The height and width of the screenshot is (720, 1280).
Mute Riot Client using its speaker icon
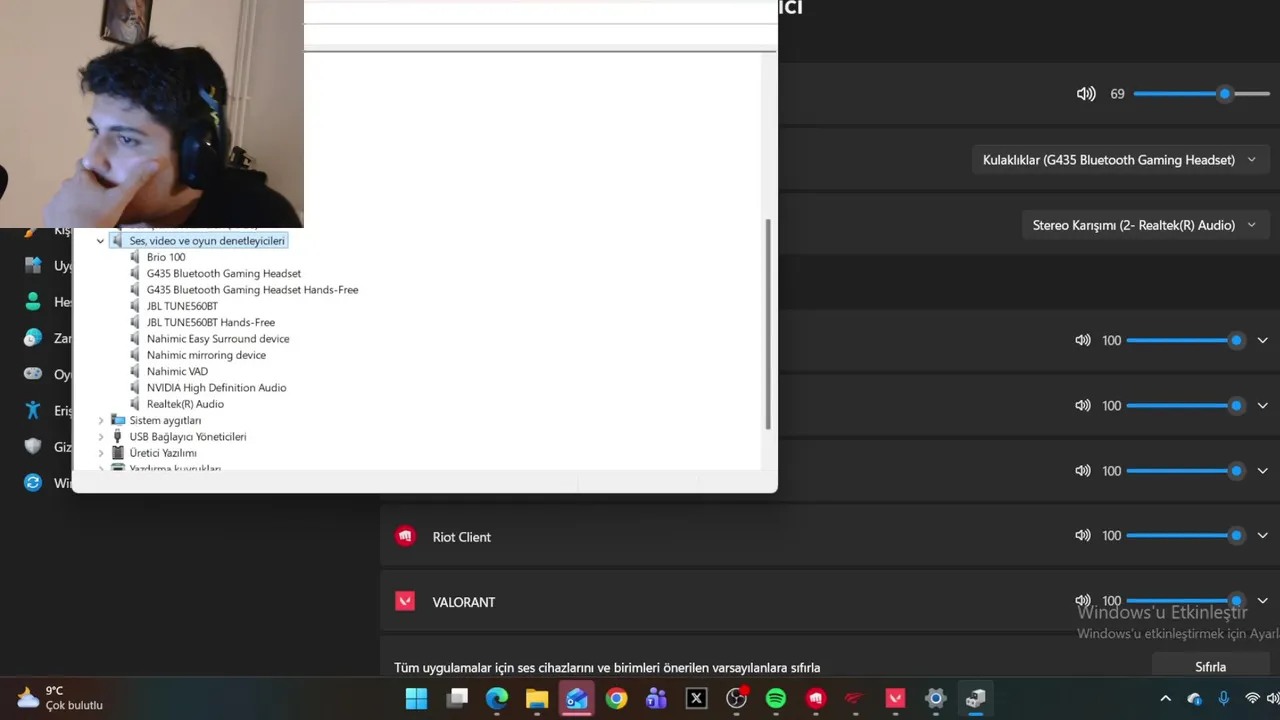[1083, 536]
